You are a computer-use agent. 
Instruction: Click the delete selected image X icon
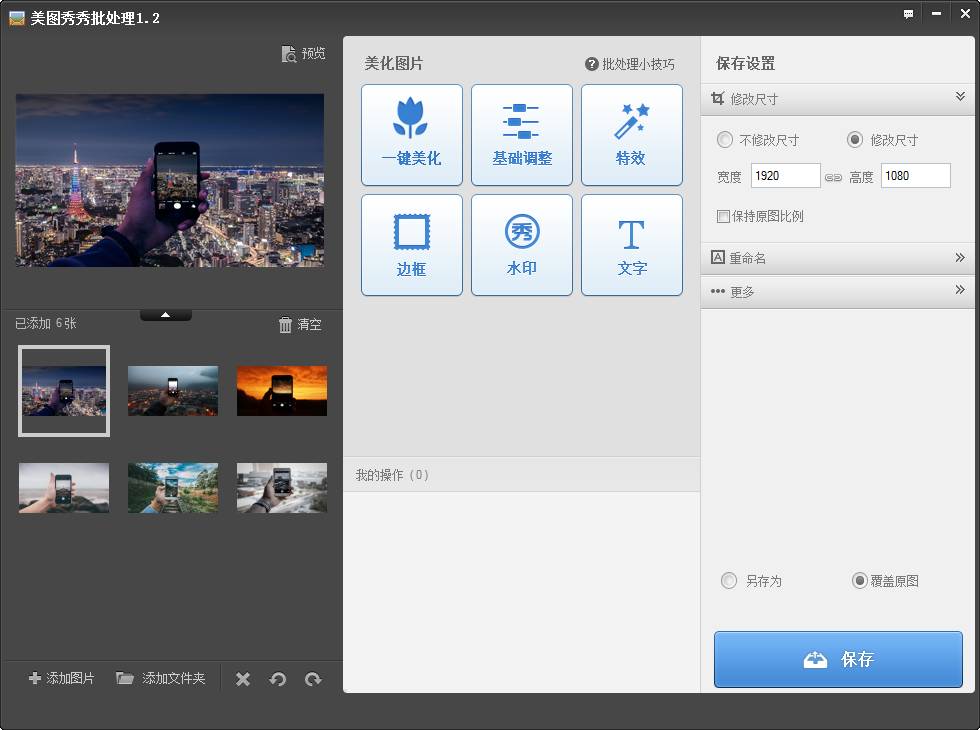click(243, 679)
